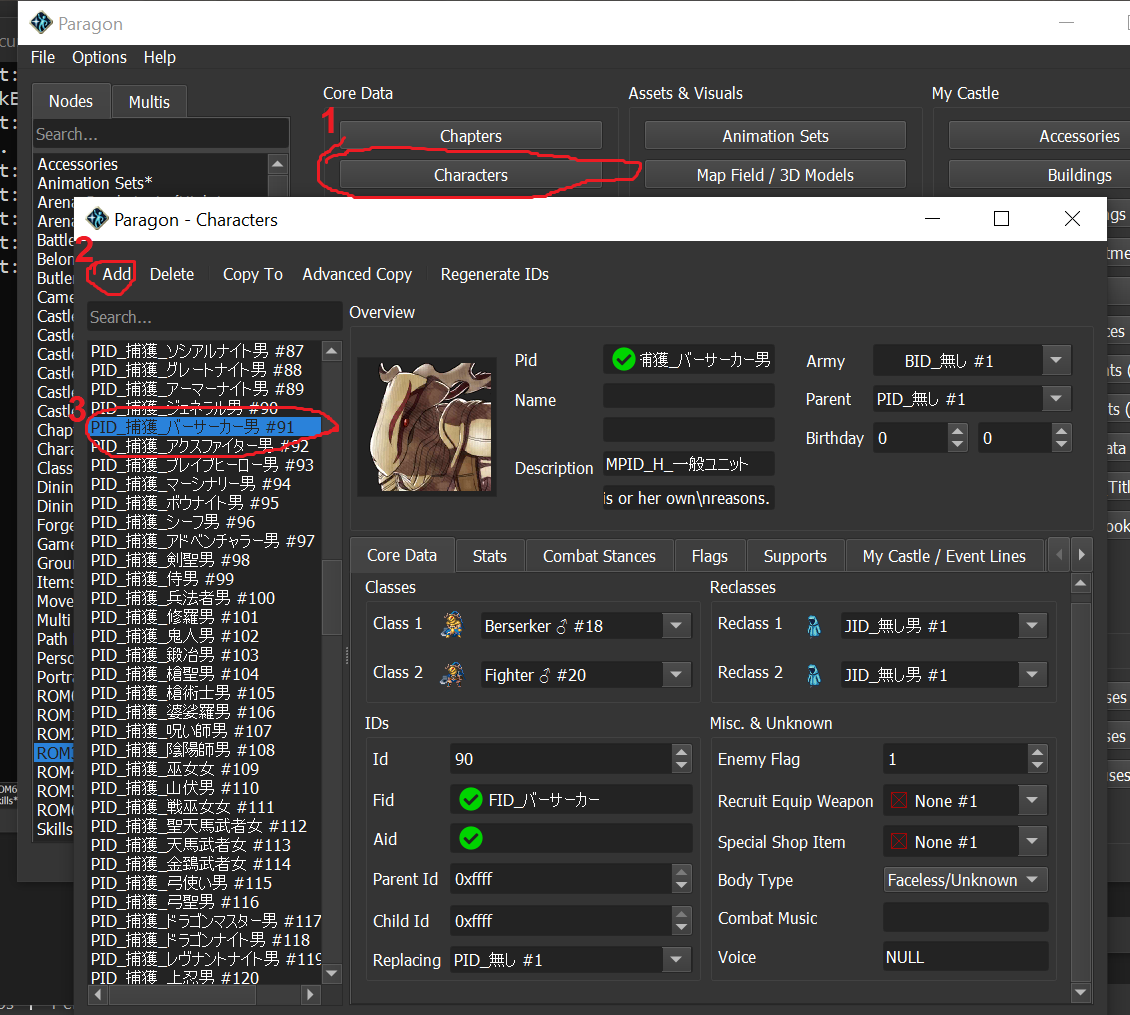The width and height of the screenshot is (1130, 1015).
Task: Click the Parent Id stepper arrows
Action: pyautogui.click(x=681, y=879)
